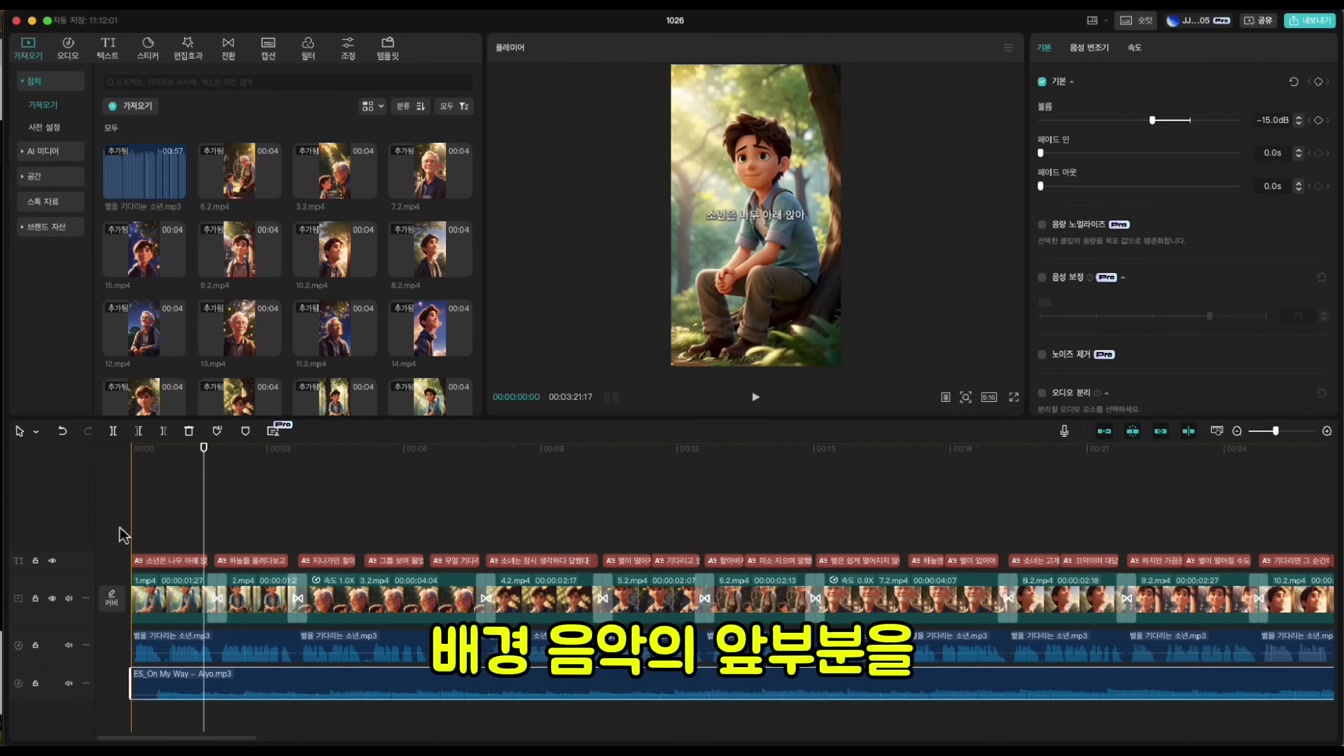
Task: Click the 내보내기 export button
Action: pyautogui.click(x=1310, y=20)
